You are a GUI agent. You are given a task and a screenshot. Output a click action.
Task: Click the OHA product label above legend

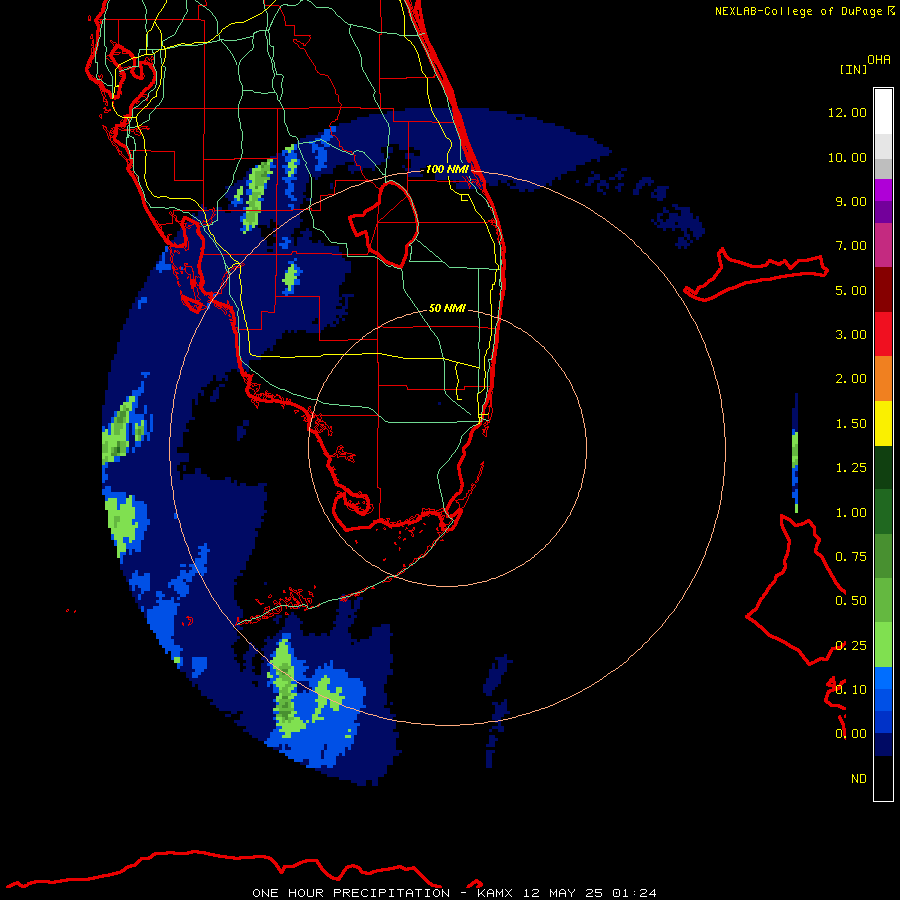pyautogui.click(x=879, y=59)
